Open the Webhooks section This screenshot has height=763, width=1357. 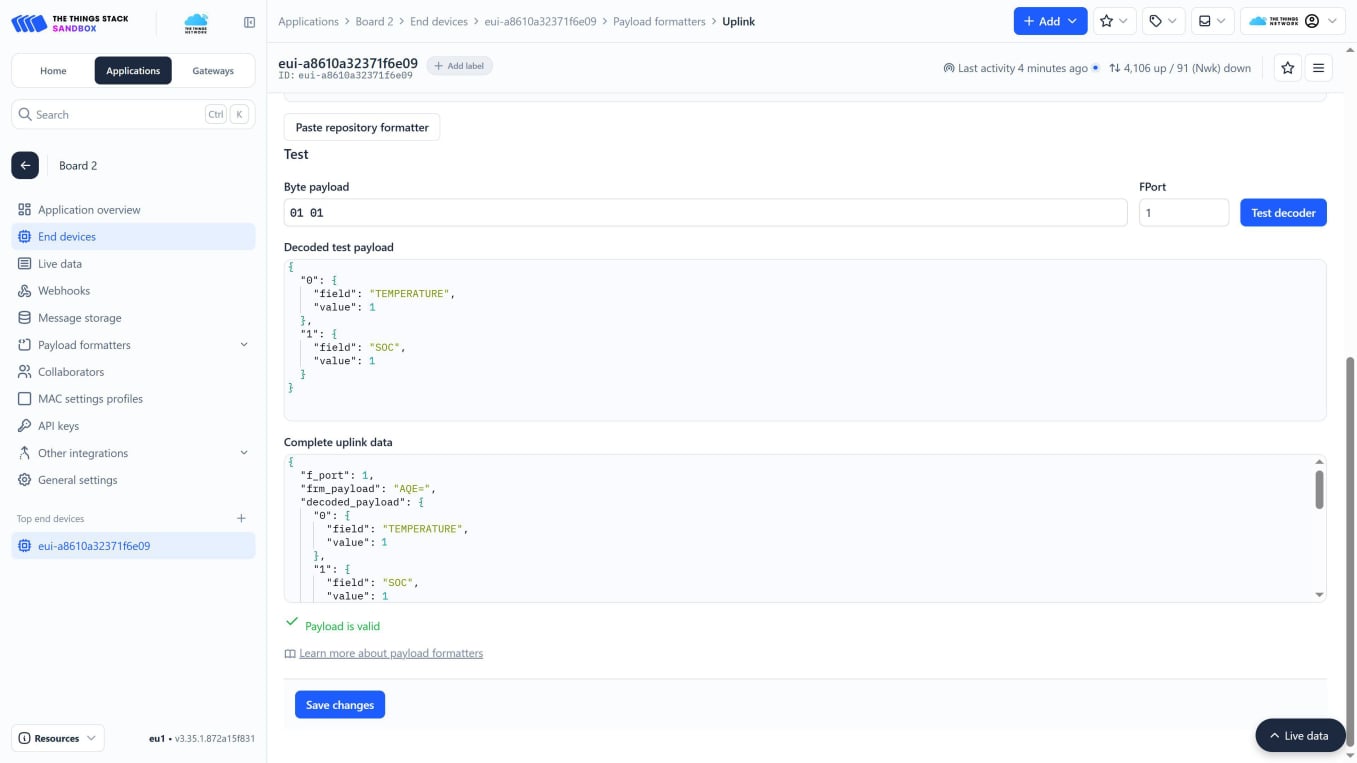tap(63, 290)
